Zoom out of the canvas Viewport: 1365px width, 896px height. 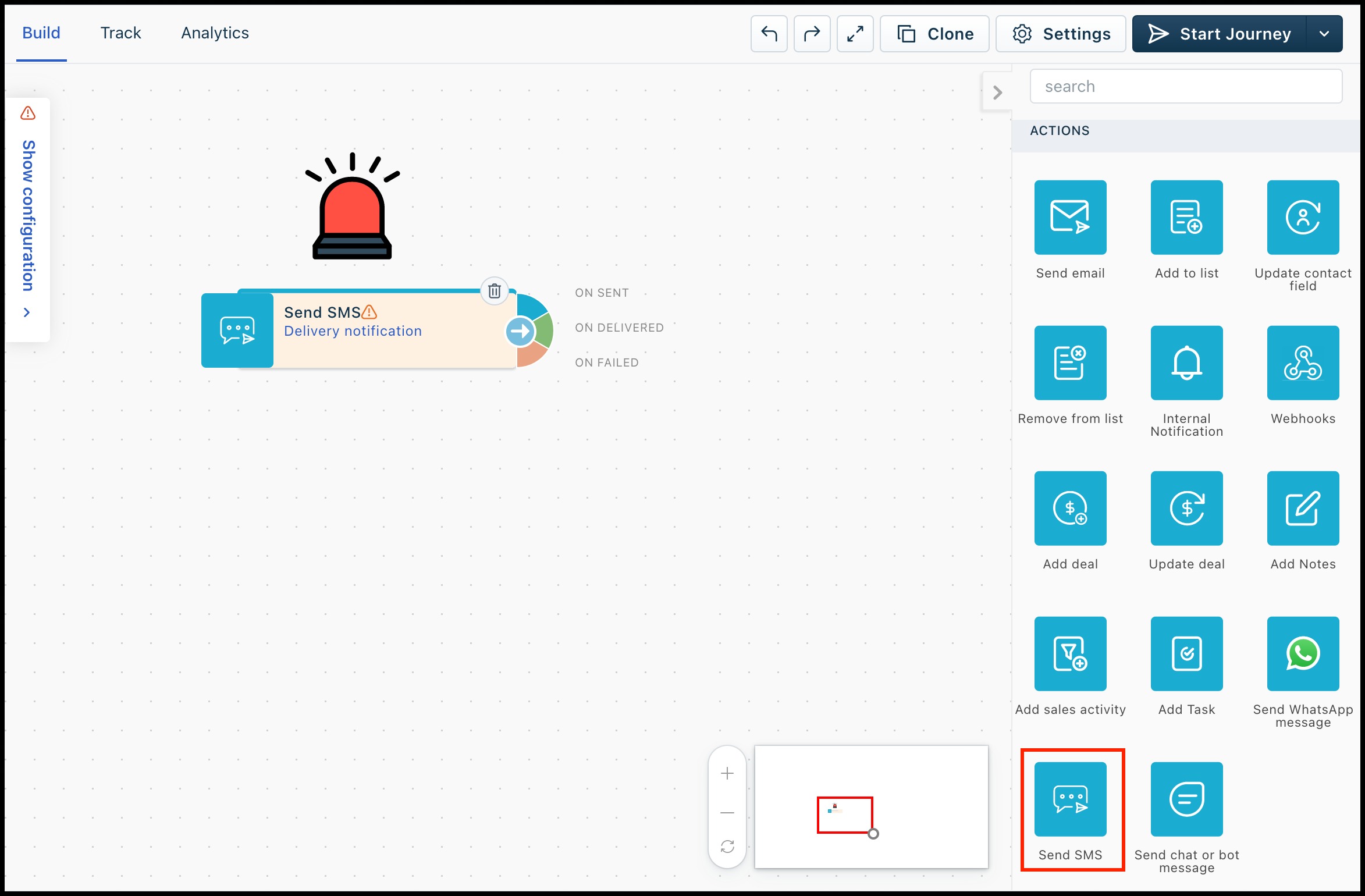click(x=727, y=812)
